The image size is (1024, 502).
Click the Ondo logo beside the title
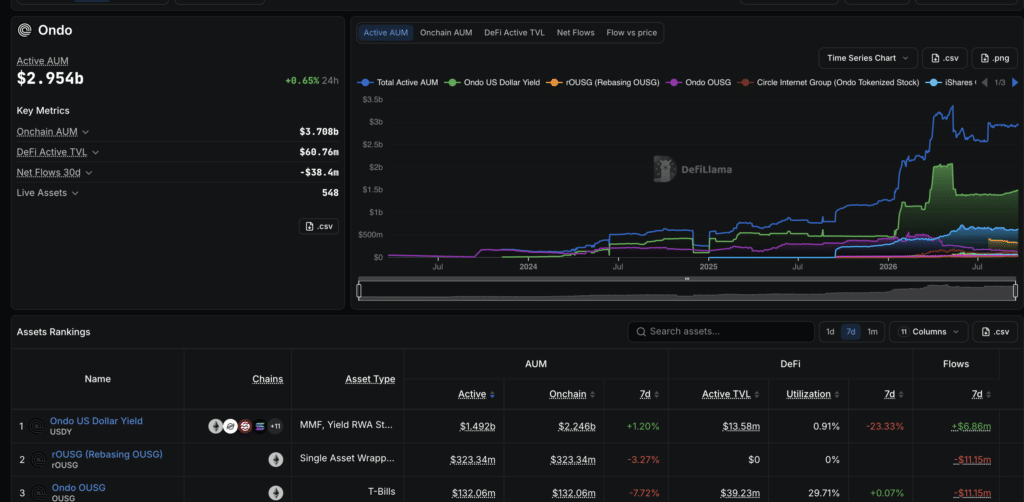click(x=25, y=30)
